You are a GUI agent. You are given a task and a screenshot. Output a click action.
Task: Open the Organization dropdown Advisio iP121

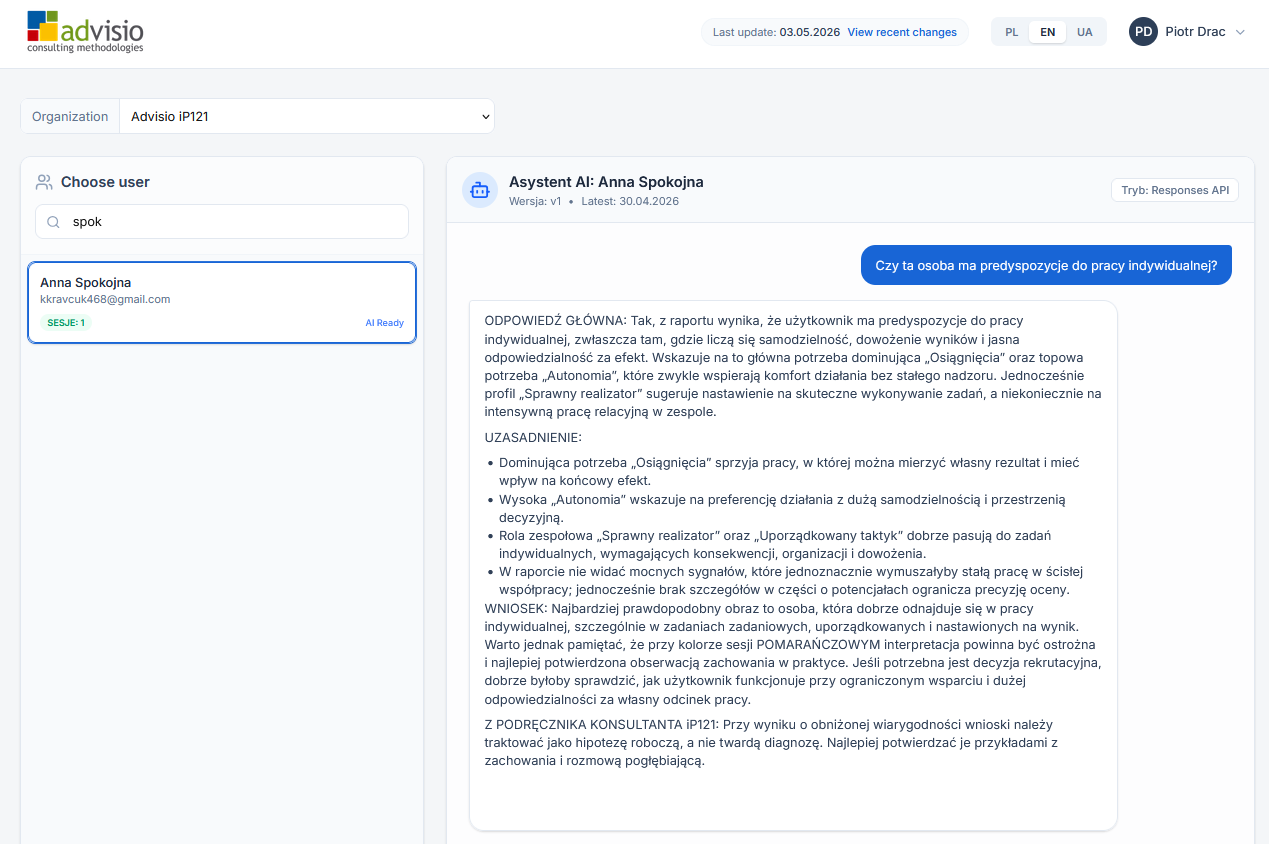pyautogui.click(x=307, y=116)
